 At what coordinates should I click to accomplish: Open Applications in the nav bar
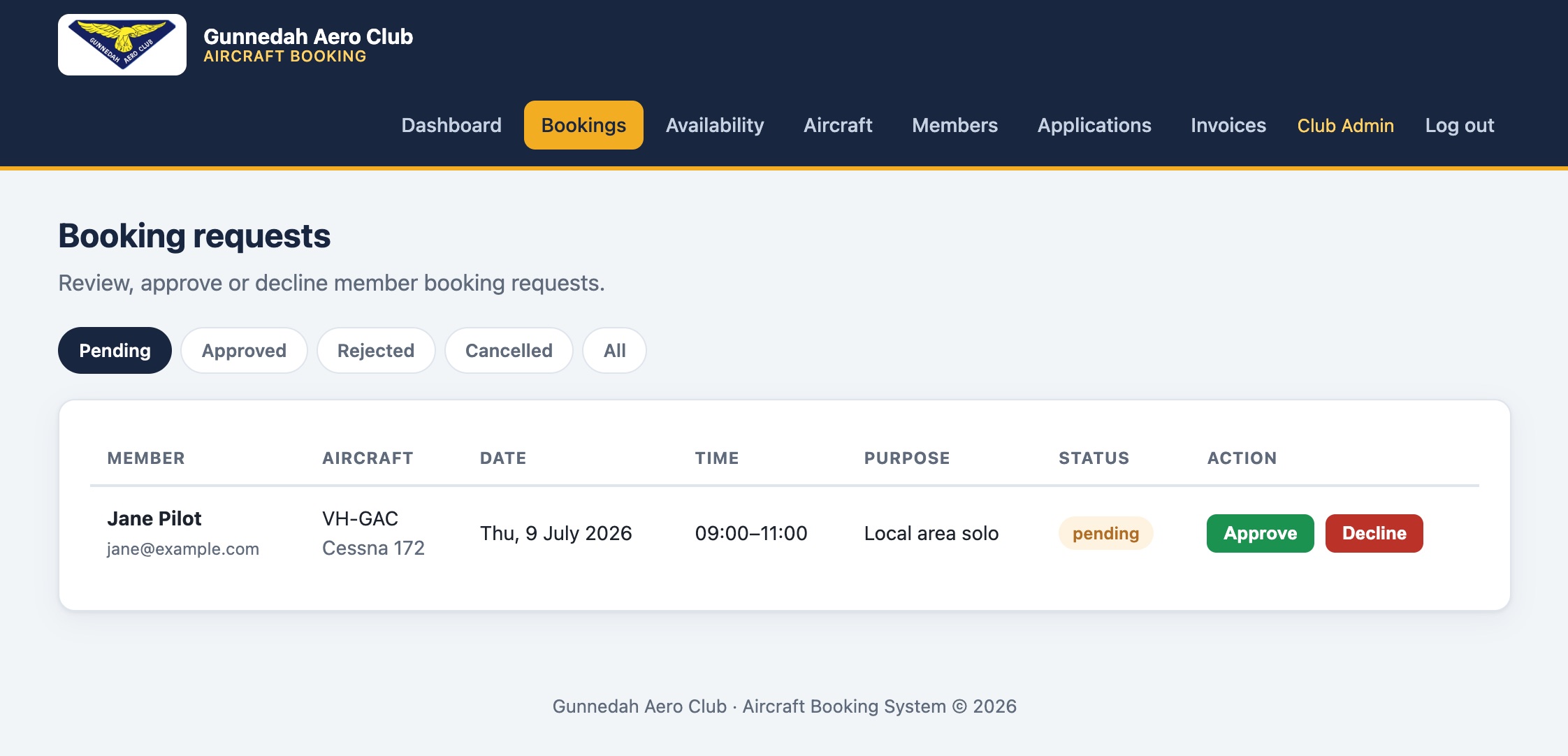(x=1094, y=125)
